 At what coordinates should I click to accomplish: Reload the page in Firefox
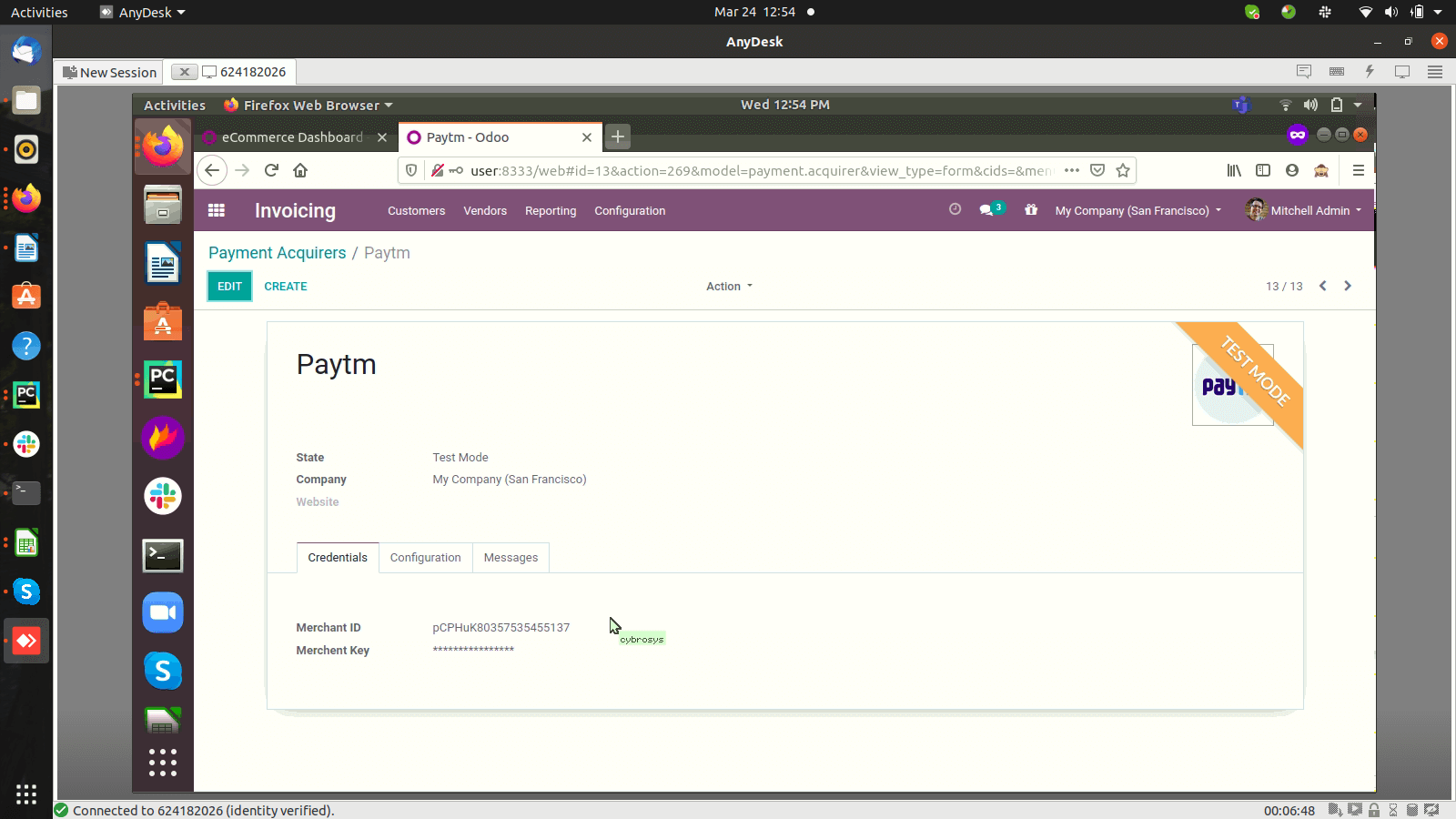click(x=271, y=170)
